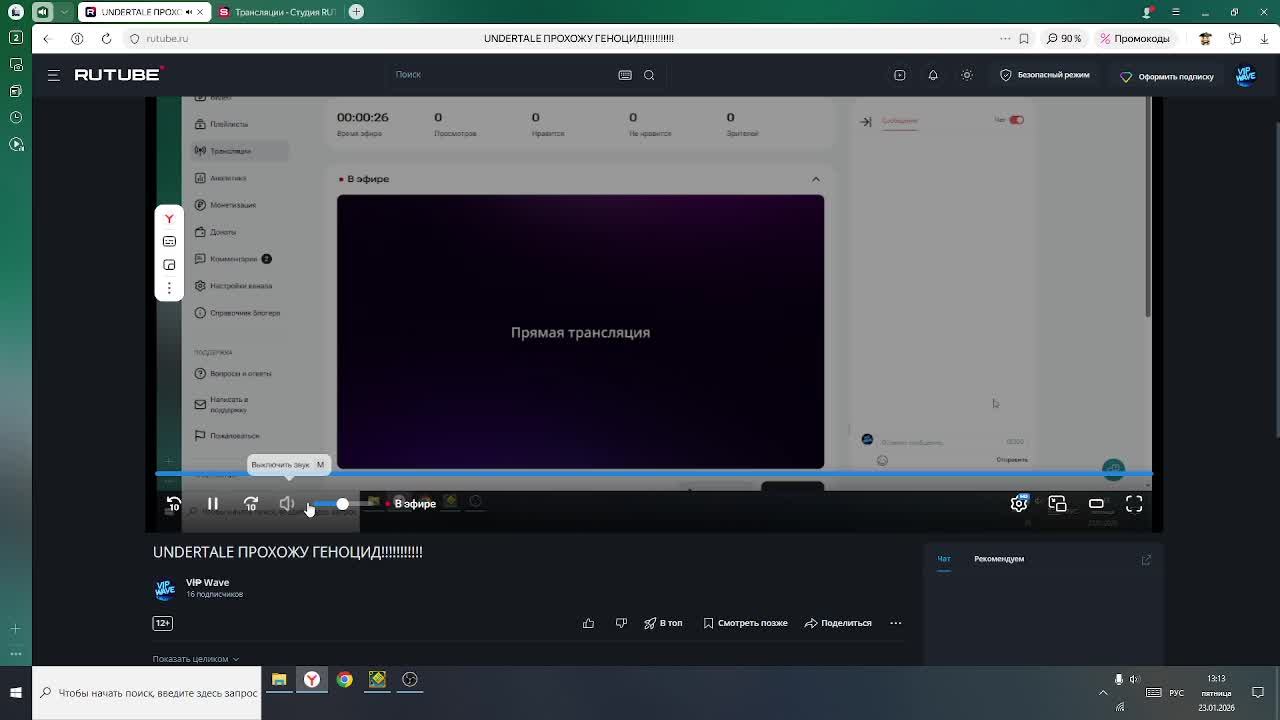Click sidebar add panel plus

click(x=16, y=629)
